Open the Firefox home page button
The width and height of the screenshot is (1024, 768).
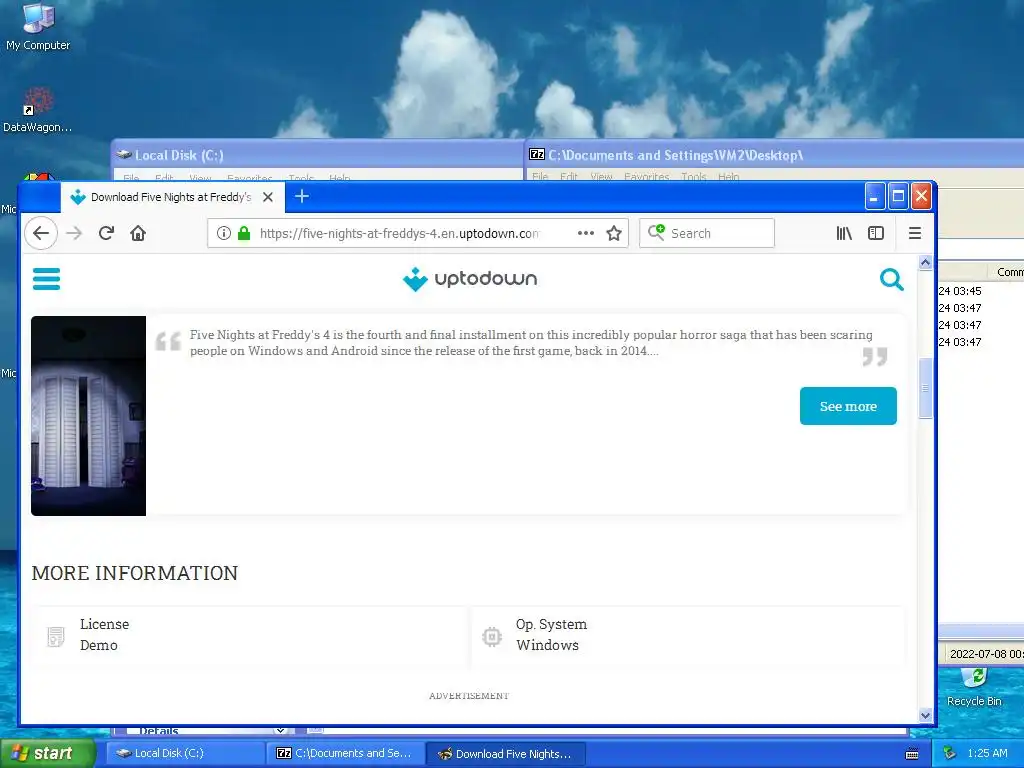[x=138, y=233]
